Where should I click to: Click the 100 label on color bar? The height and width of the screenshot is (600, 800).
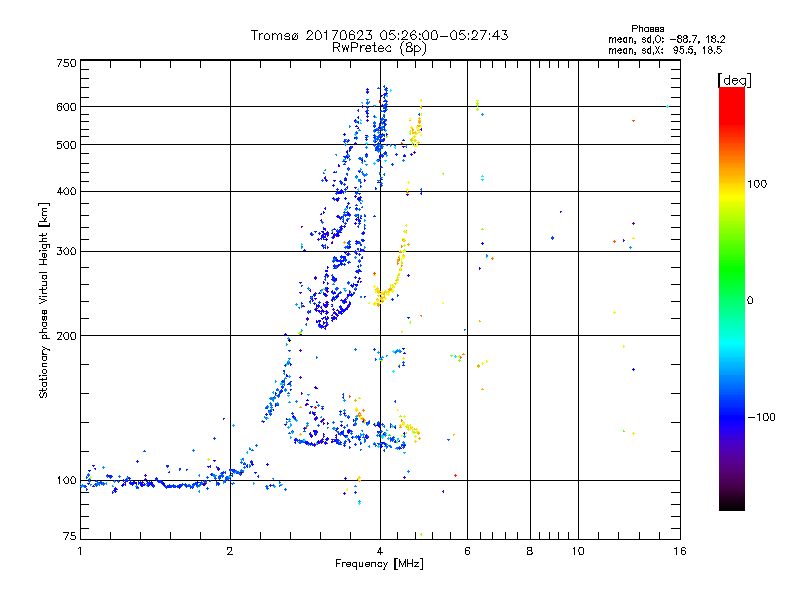coord(757,184)
